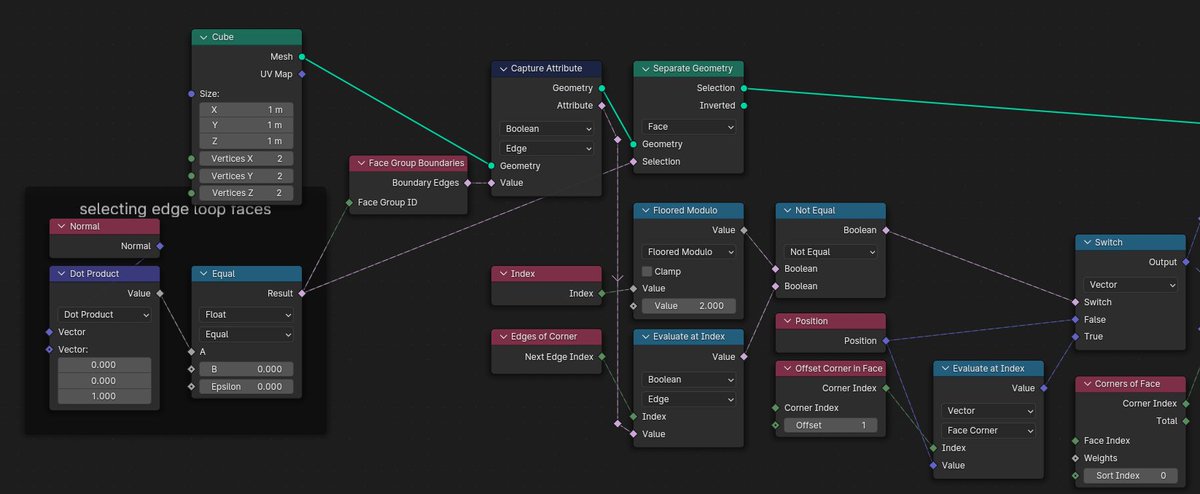The height and width of the screenshot is (494, 1200).
Task: Open Boolean data type dropdown in Capture Attribute
Action: coord(547,129)
